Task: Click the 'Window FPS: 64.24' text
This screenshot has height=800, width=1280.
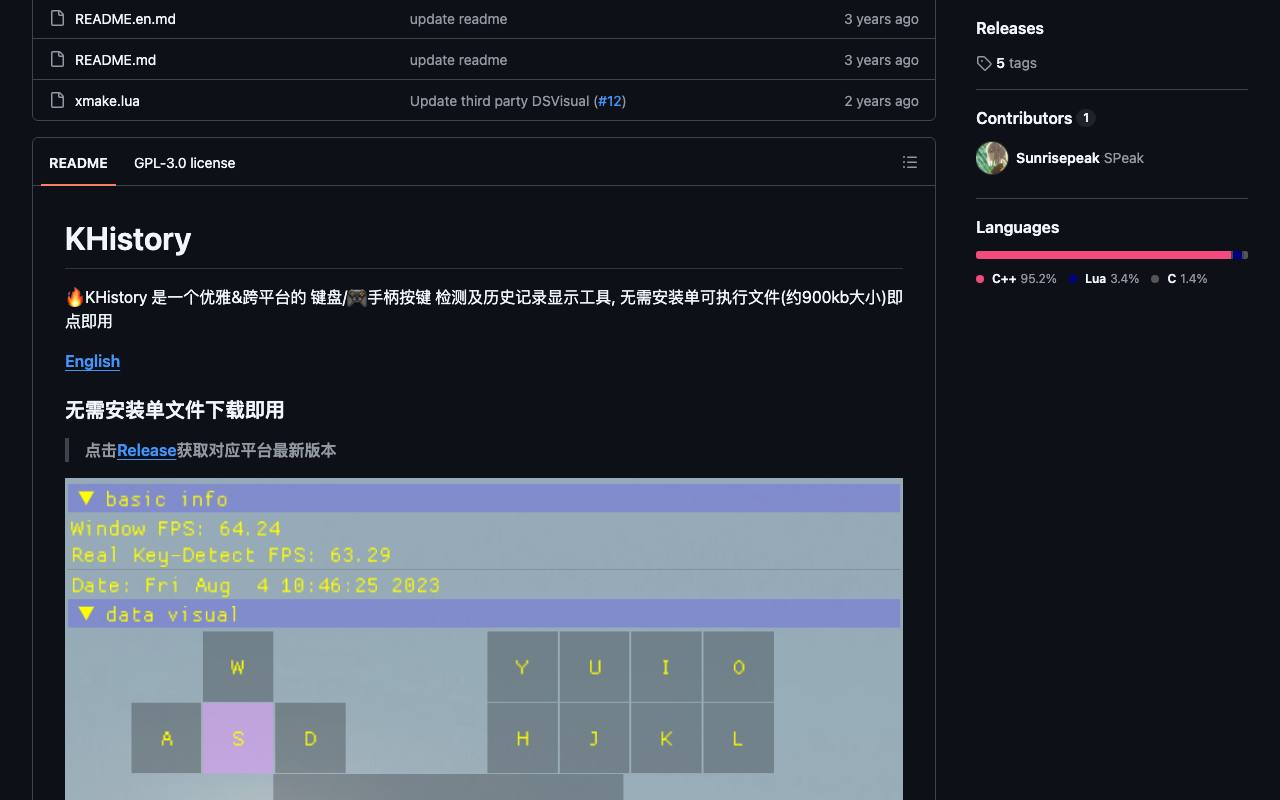Action: pos(176,528)
